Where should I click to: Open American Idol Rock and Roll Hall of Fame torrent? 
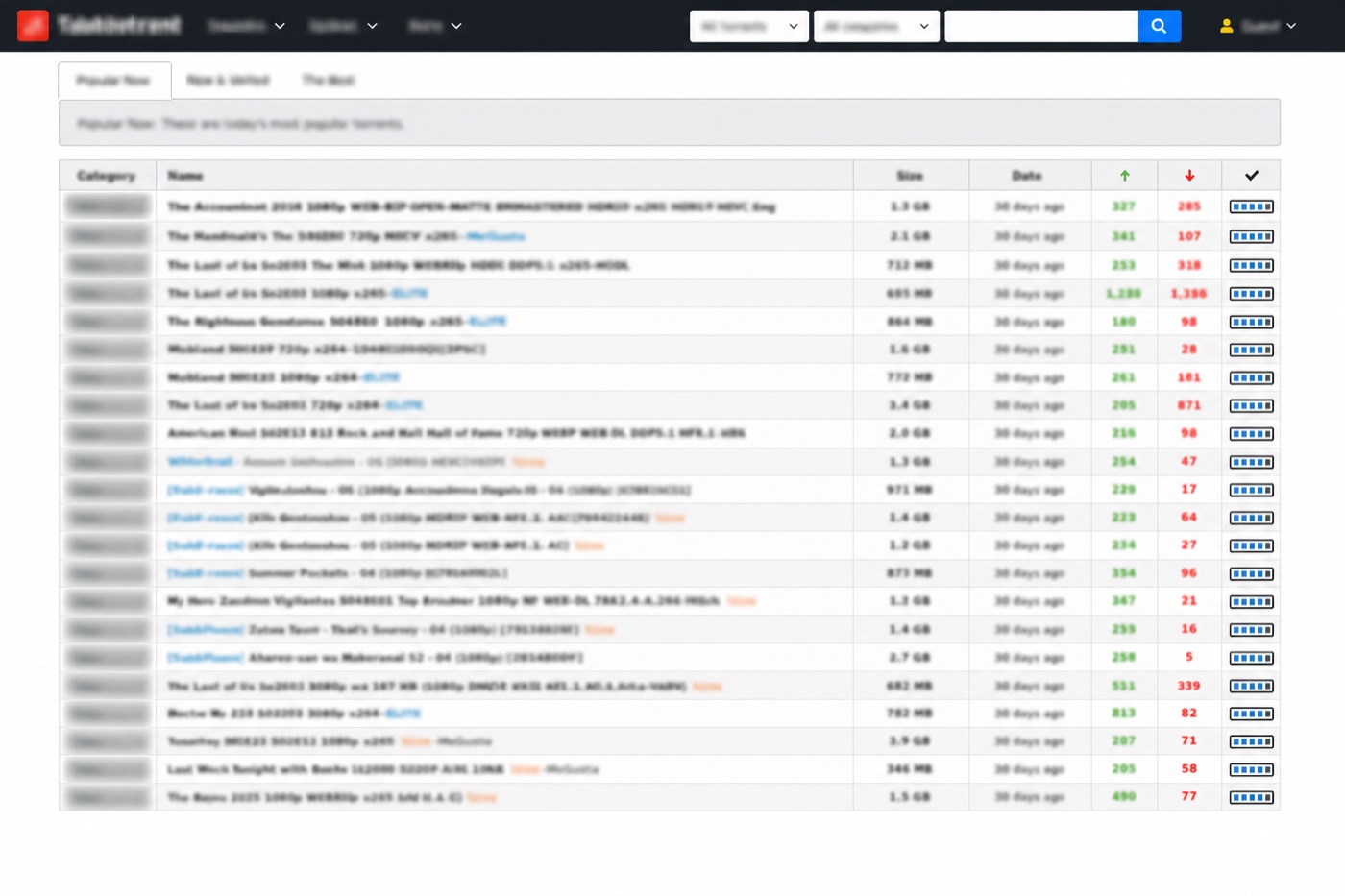pos(456,434)
